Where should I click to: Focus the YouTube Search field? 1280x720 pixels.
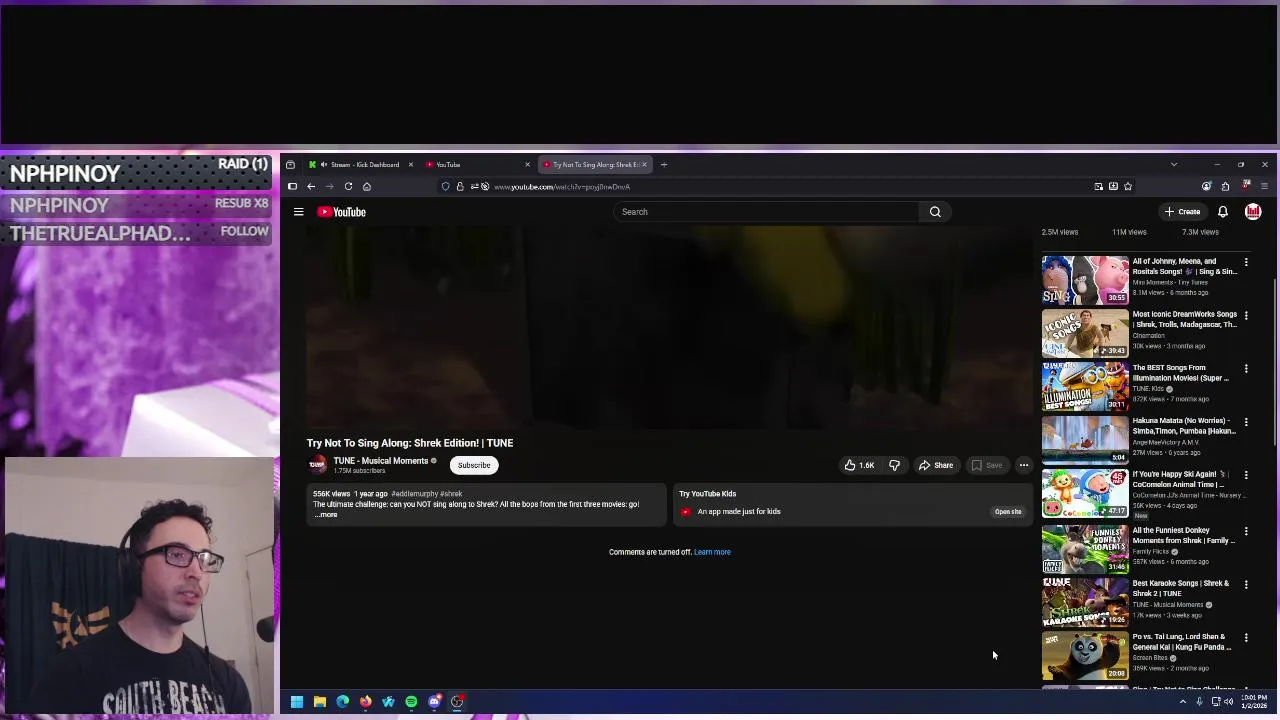767,212
